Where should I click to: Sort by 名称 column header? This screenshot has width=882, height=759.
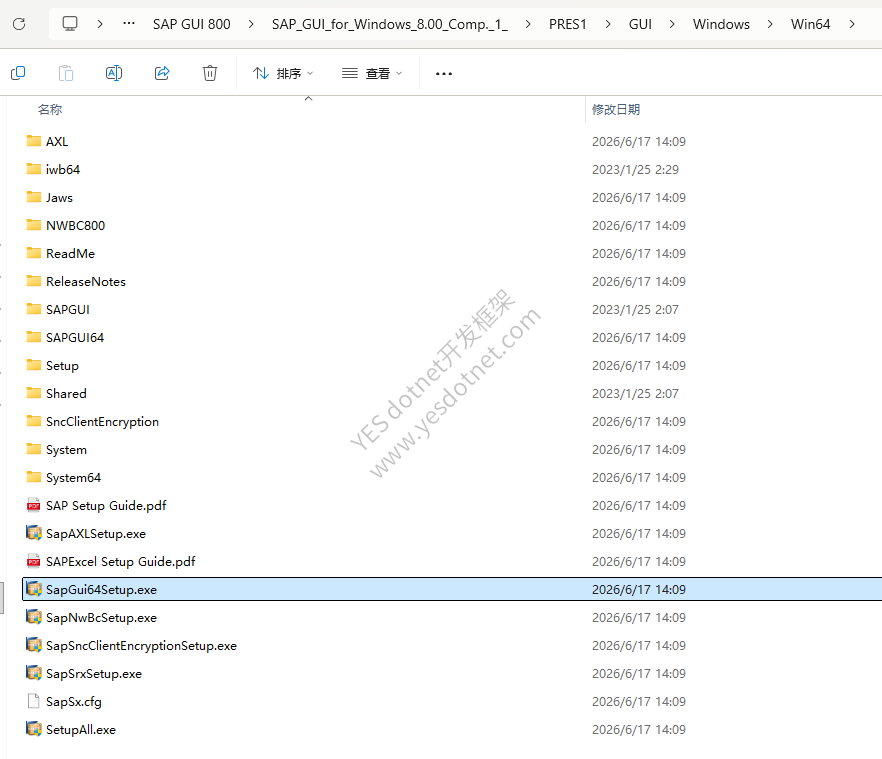pos(50,110)
